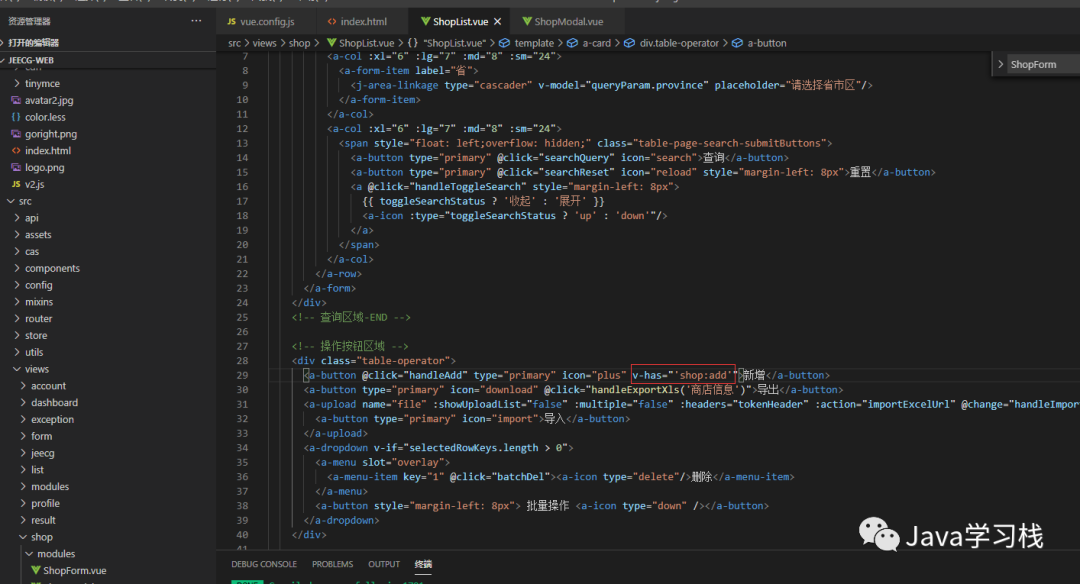Click 'a-card' breadcrumb item
The image size is (1080, 584).
pyautogui.click(x=596, y=43)
